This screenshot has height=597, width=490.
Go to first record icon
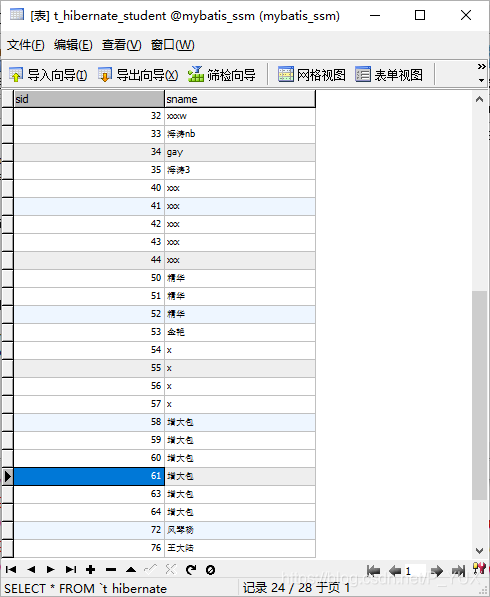(11, 570)
